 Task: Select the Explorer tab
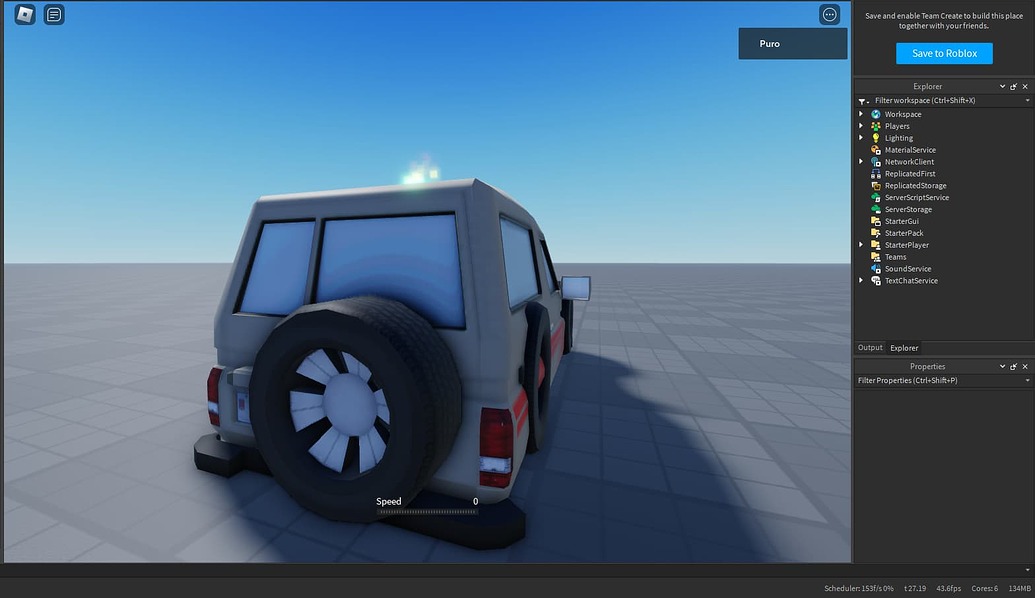pos(903,347)
